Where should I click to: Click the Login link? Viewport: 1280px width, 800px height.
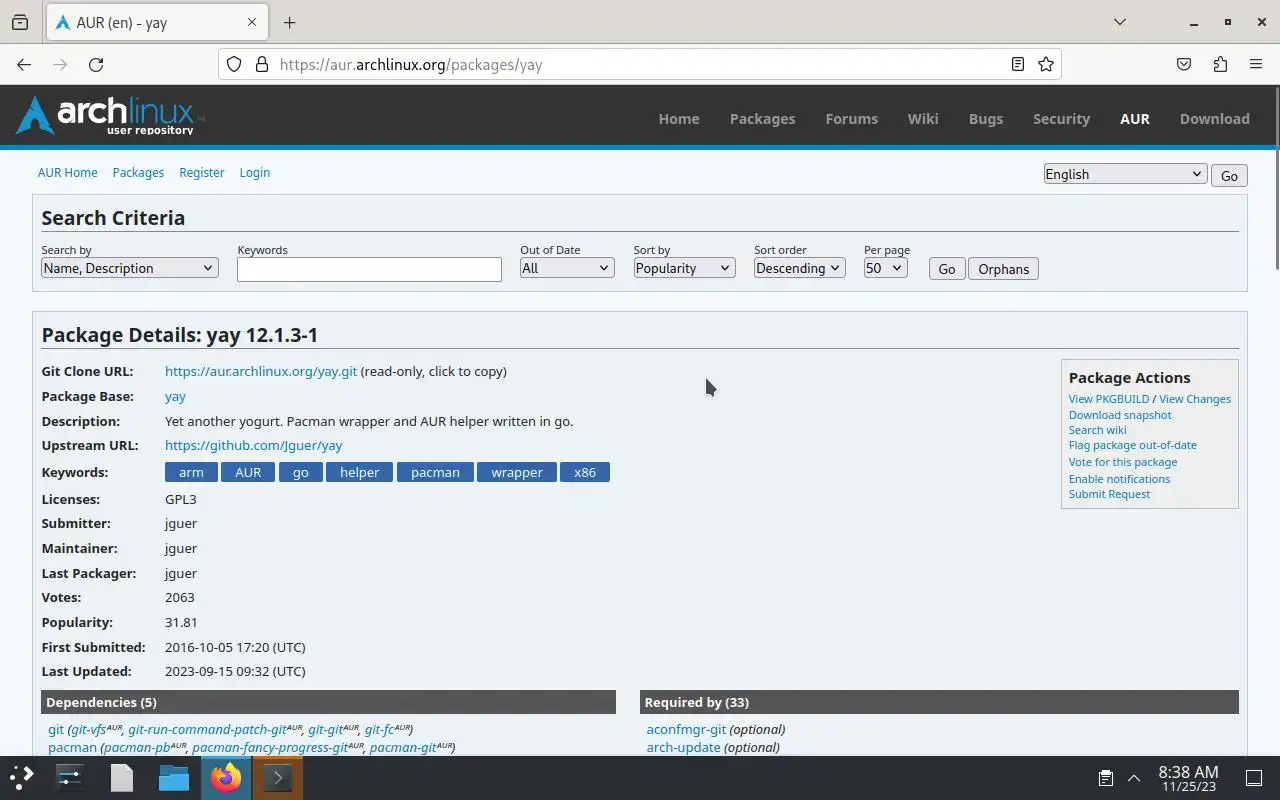[x=255, y=172]
